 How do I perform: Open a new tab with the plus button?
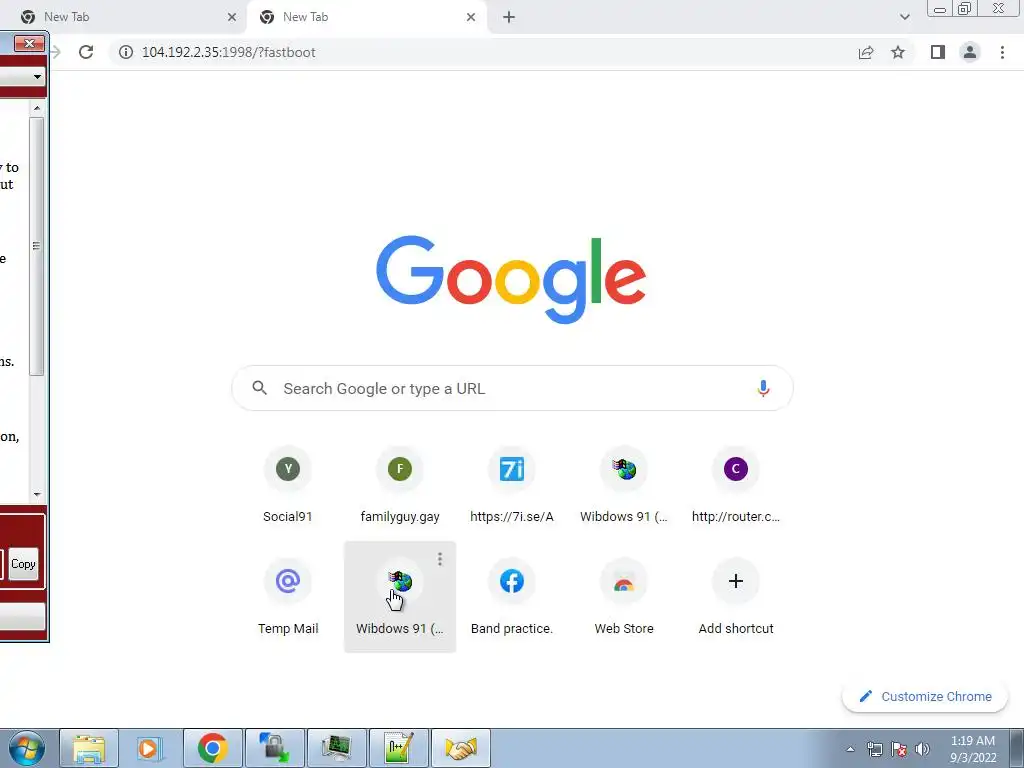click(x=509, y=17)
